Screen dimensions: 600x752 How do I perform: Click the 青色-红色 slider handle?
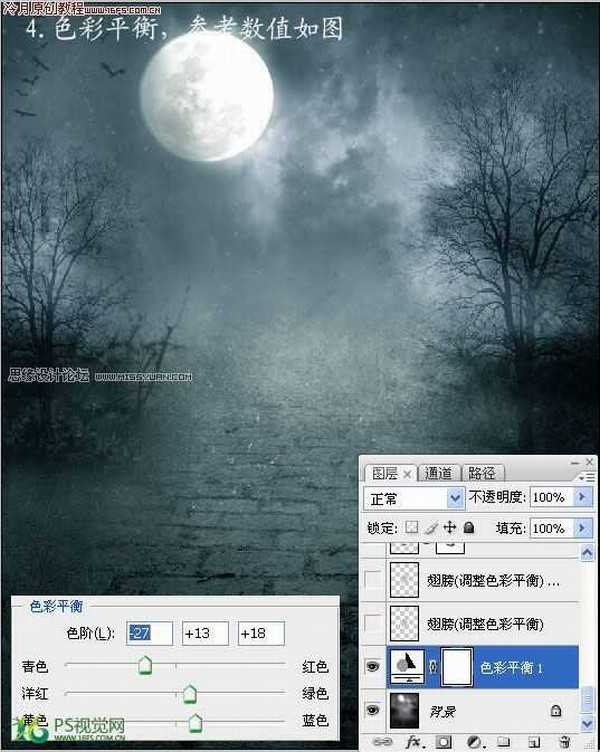click(x=145, y=665)
